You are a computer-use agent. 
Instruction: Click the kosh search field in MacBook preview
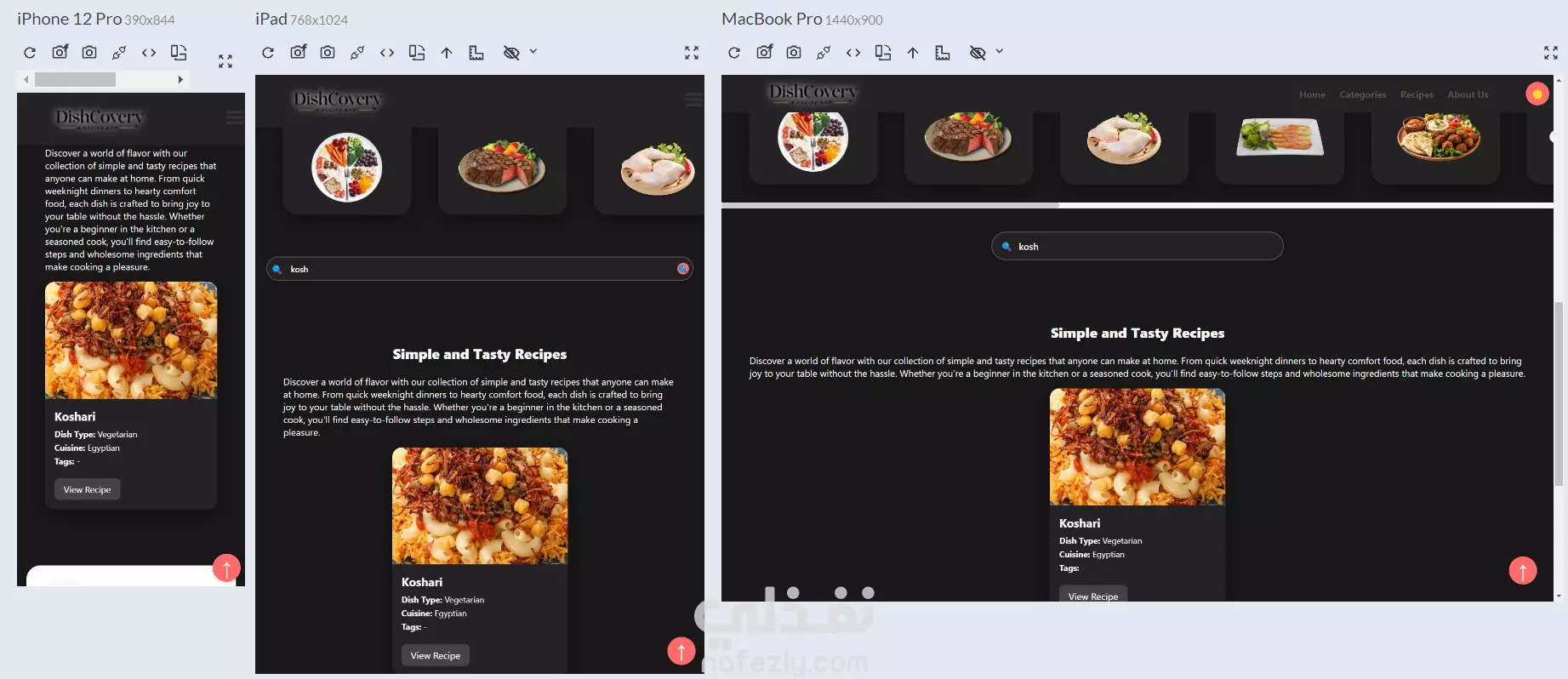tap(1138, 247)
